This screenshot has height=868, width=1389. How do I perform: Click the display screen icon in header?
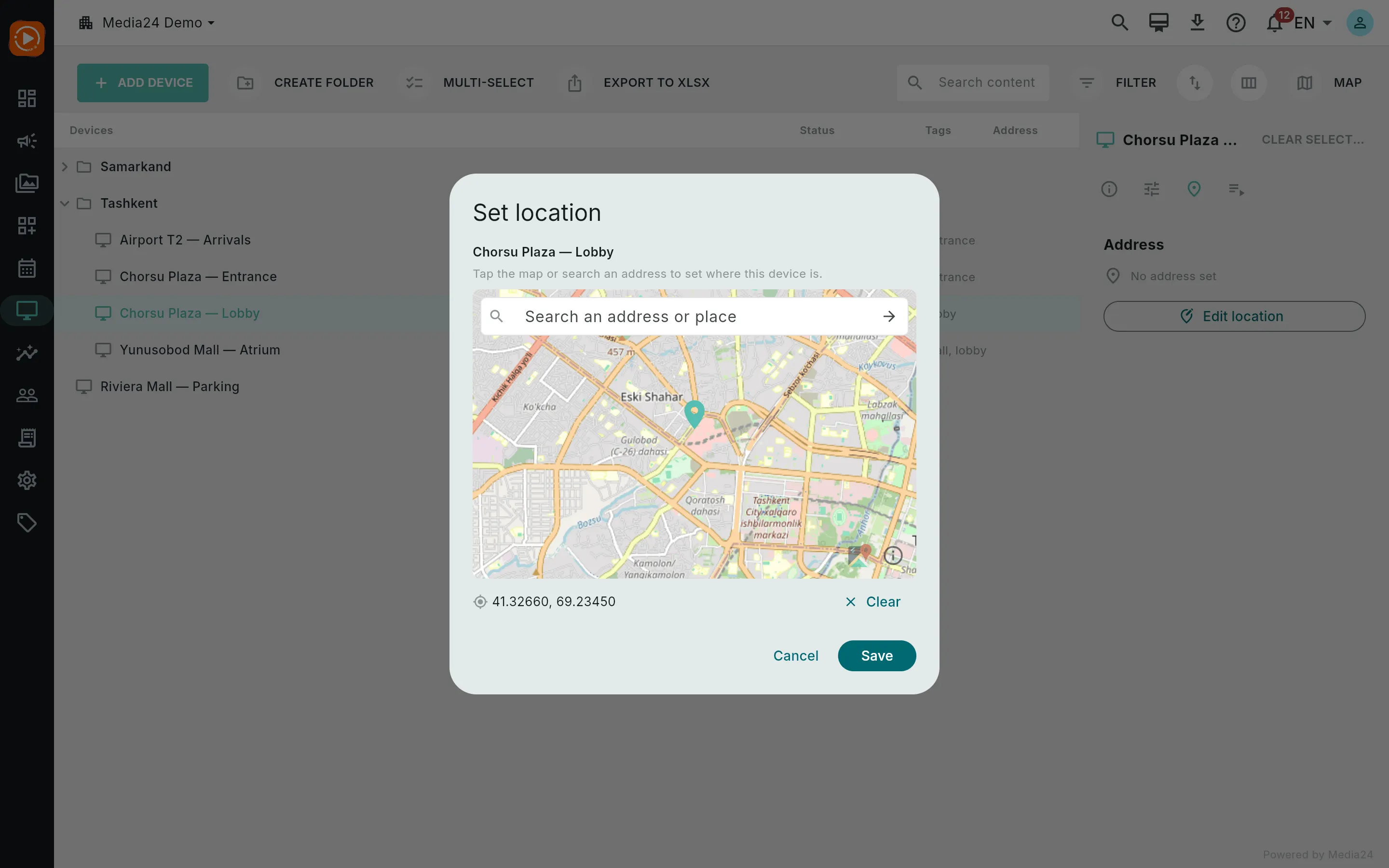click(1159, 22)
